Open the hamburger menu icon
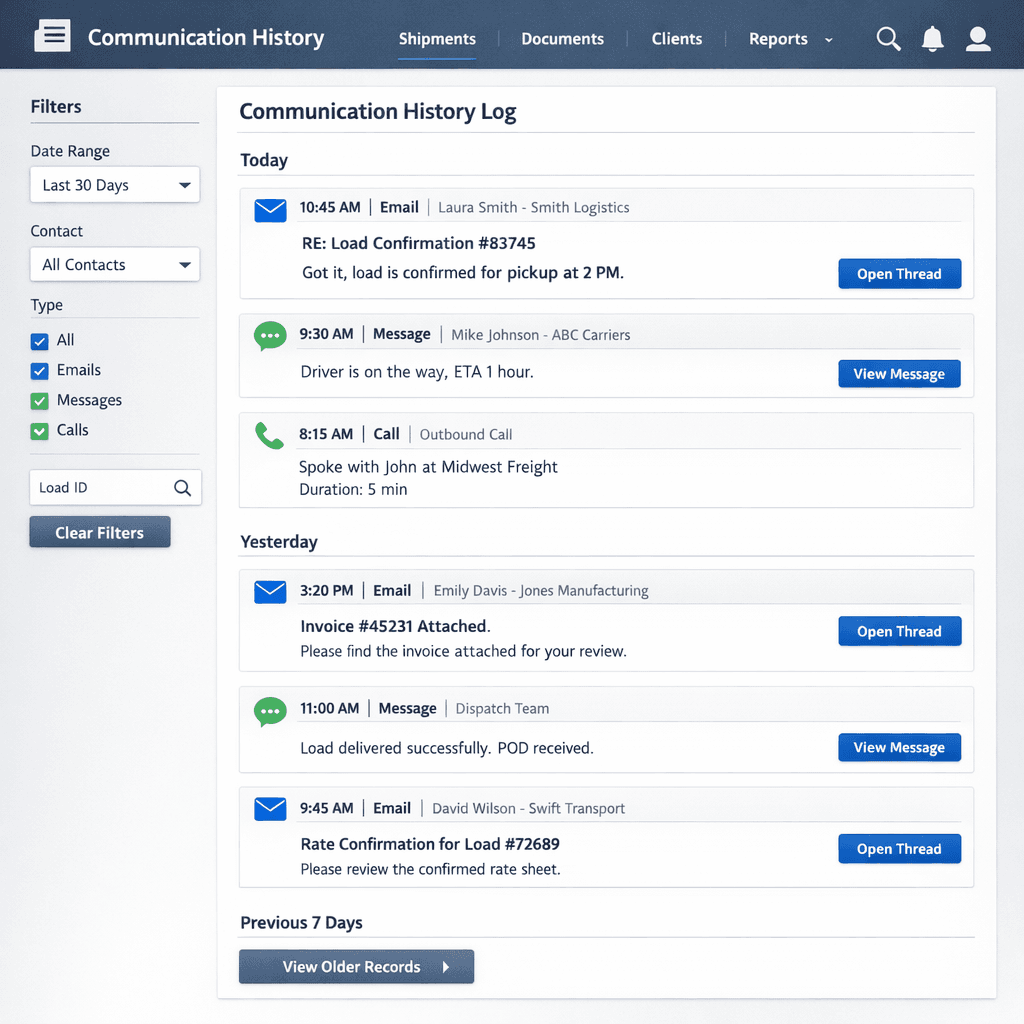1024x1024 pixels. click(52, 35)
